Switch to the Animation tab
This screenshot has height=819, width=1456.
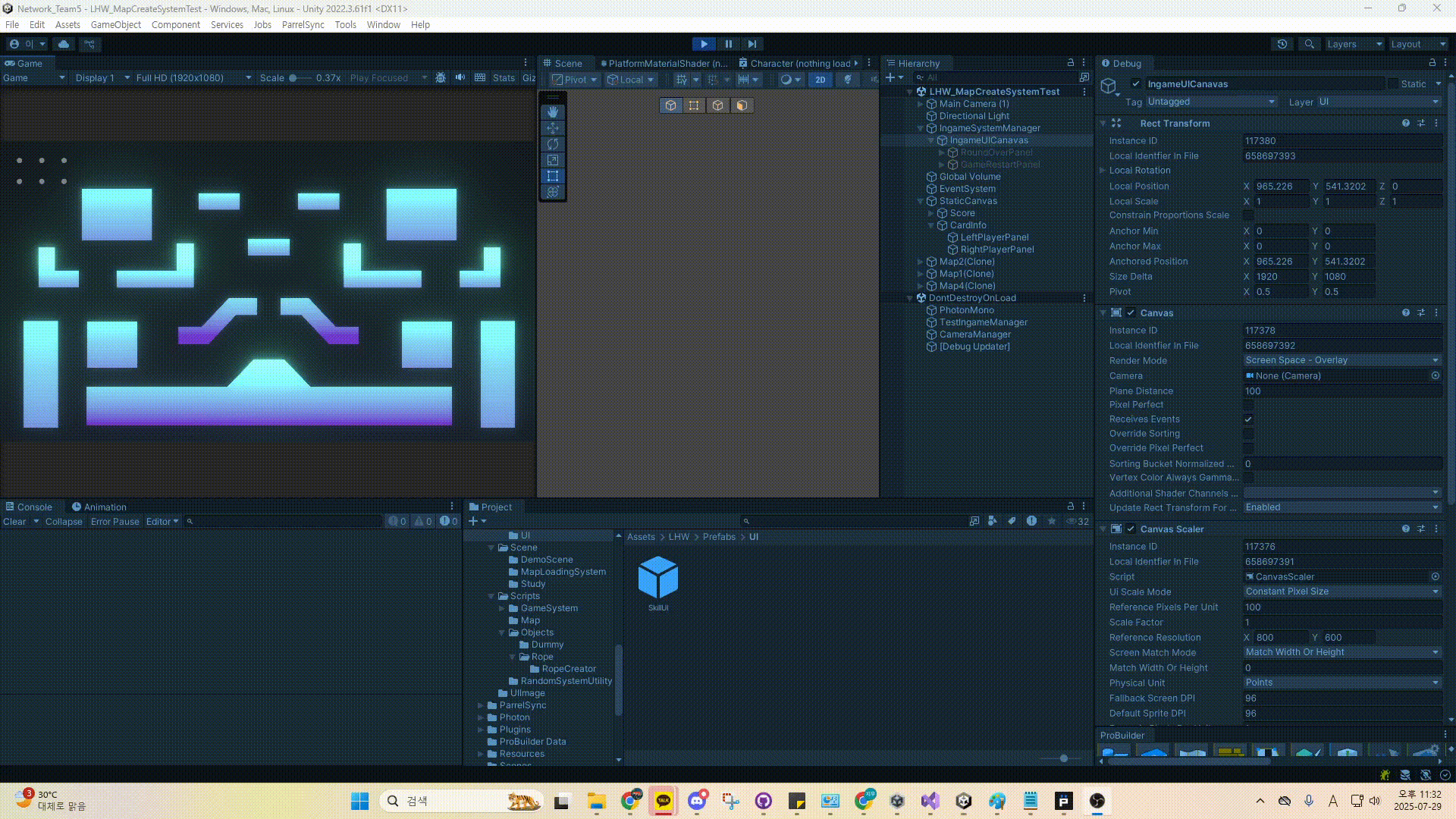tap(99, 507)
